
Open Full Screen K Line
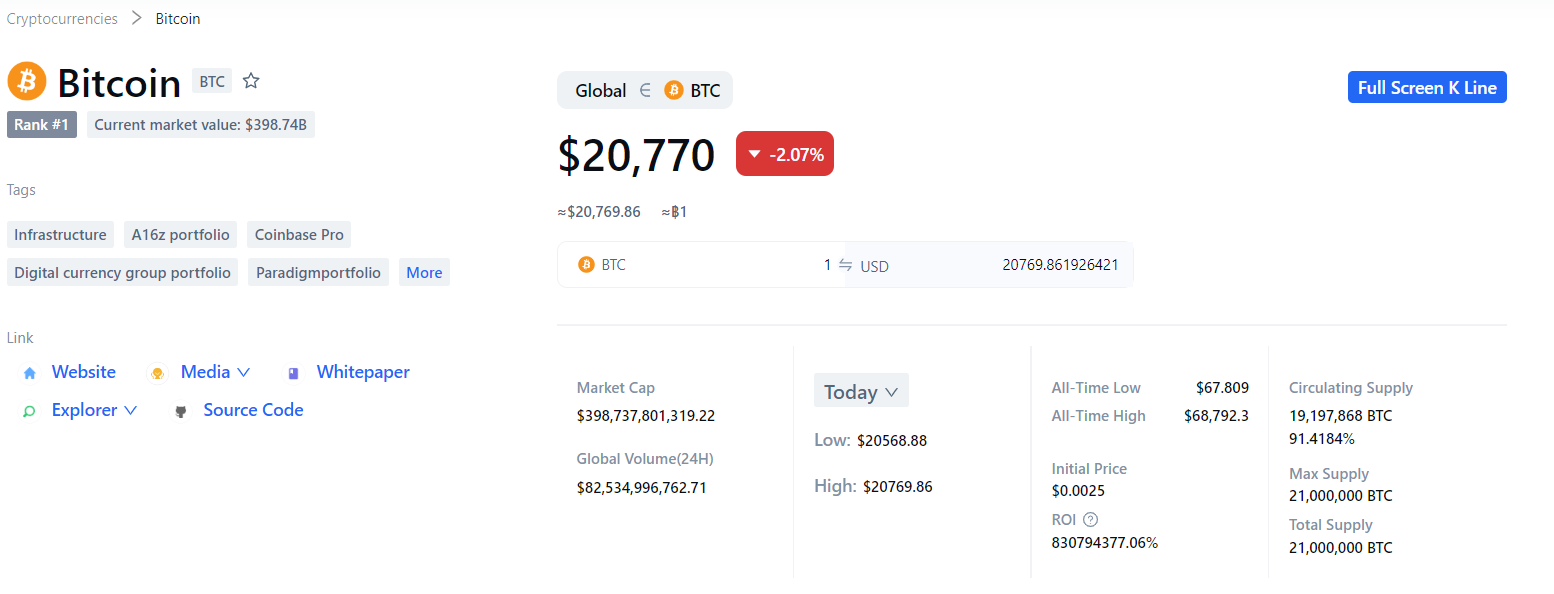pos(1427,88)
